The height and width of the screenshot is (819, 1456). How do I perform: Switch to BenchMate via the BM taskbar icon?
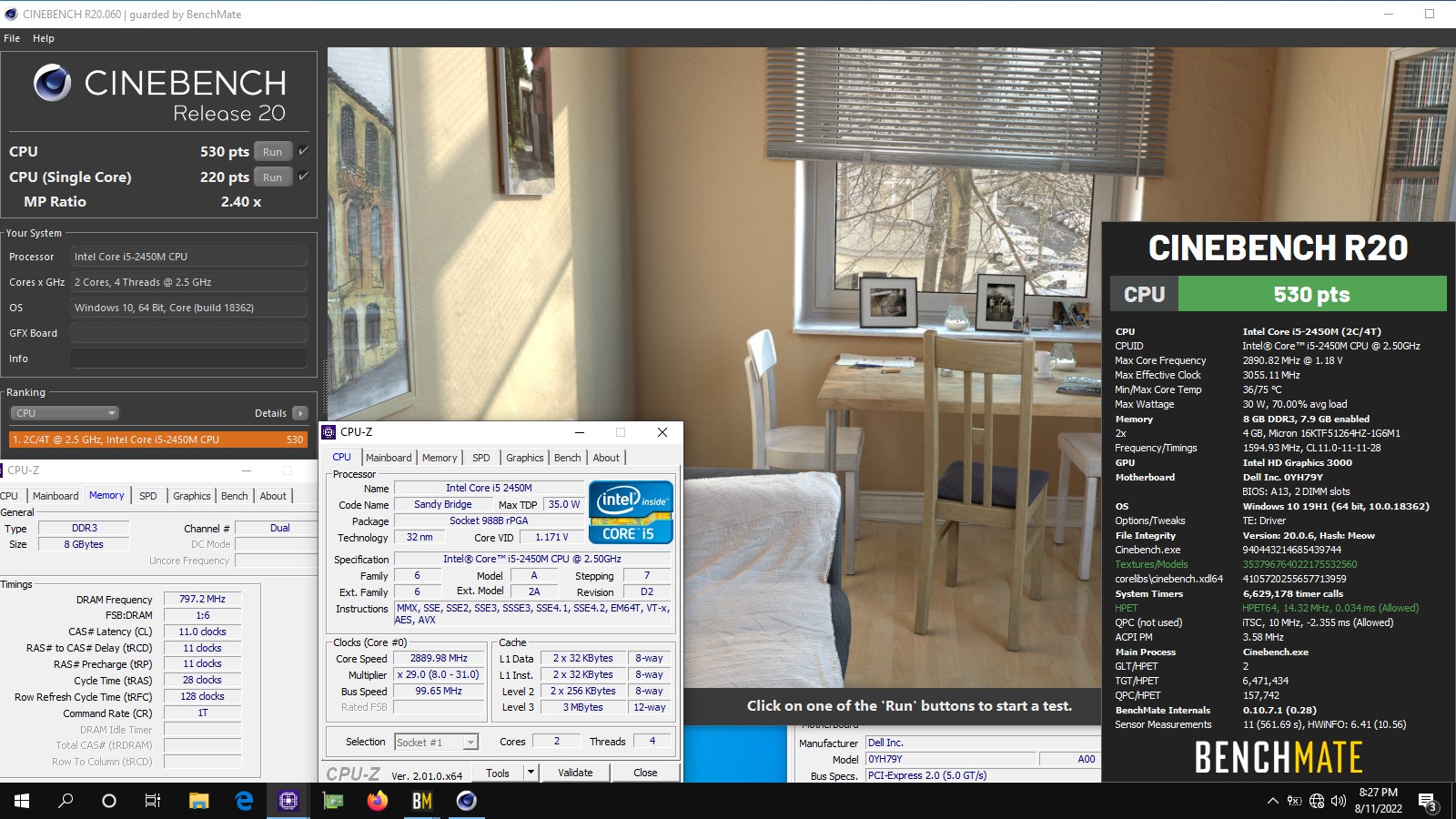click(x=422, y=801)
